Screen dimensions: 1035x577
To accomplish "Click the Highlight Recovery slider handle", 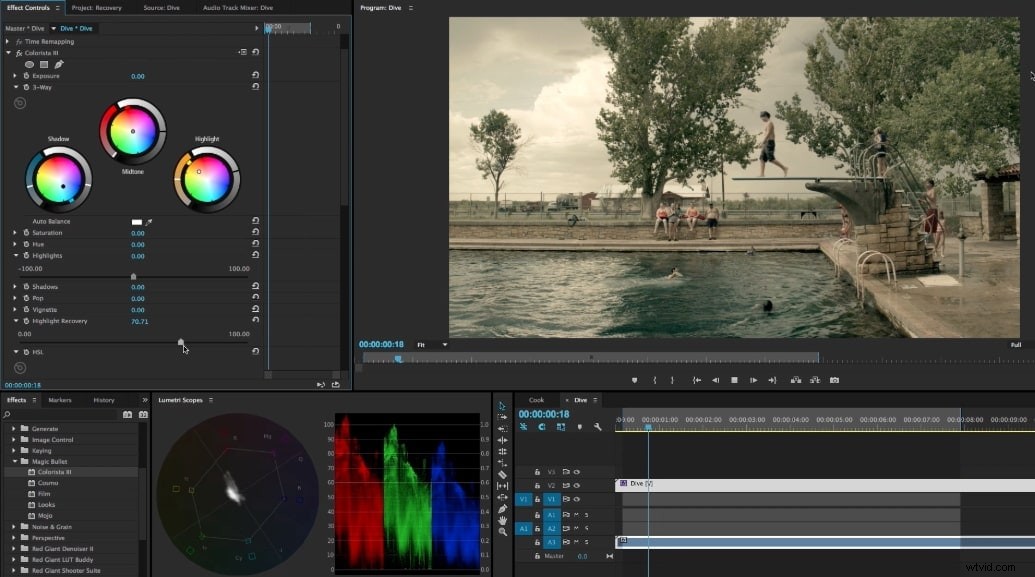I will tap(181, 342).
